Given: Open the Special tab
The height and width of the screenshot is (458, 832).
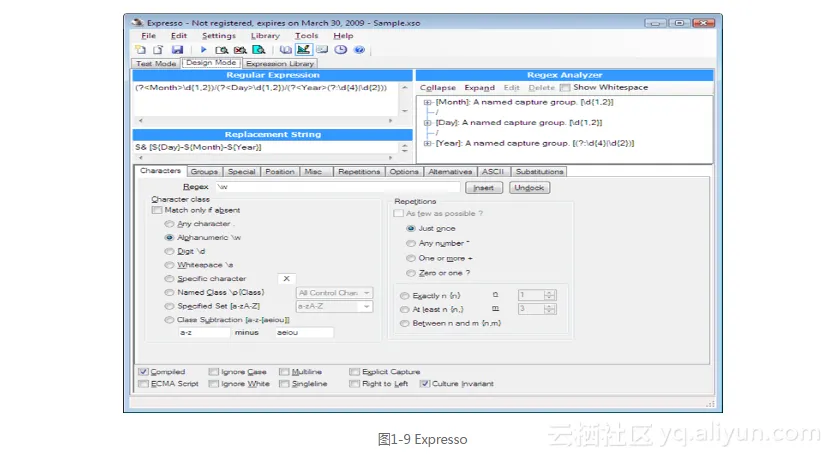Looking at the screenshot, I should (241, 172).
